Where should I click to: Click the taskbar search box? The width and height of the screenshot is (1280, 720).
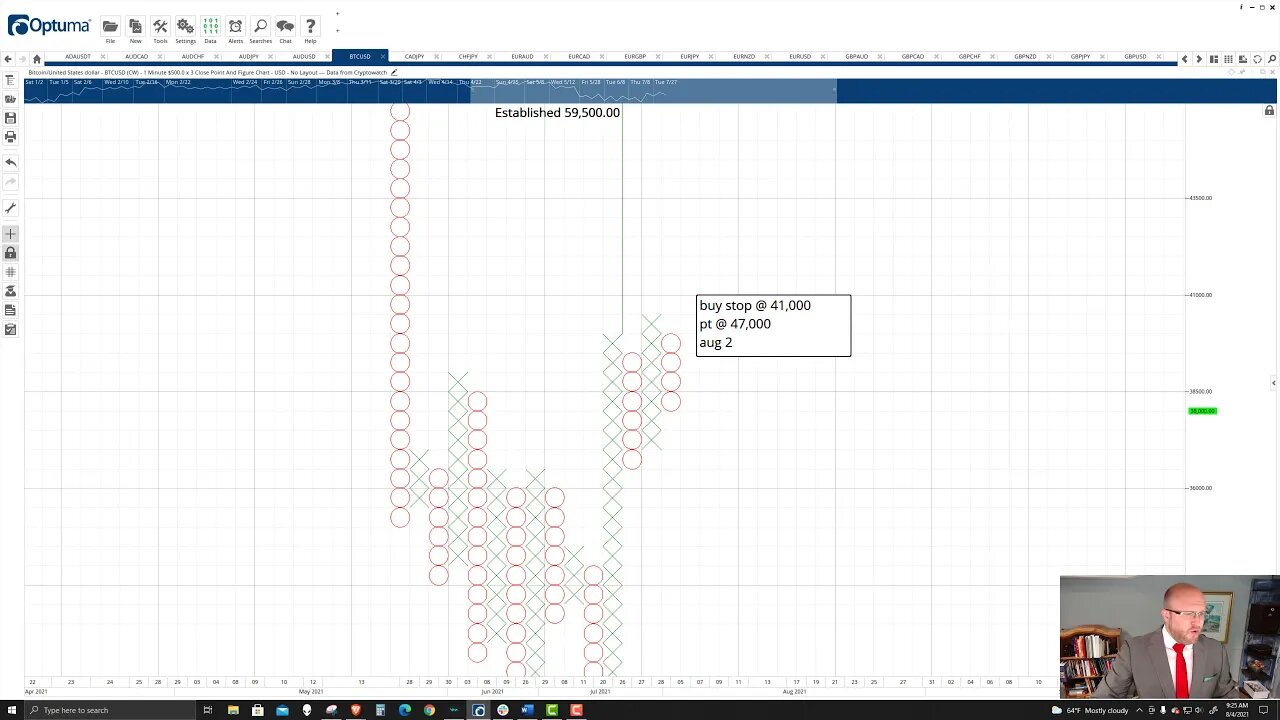[x=112, y=710]
